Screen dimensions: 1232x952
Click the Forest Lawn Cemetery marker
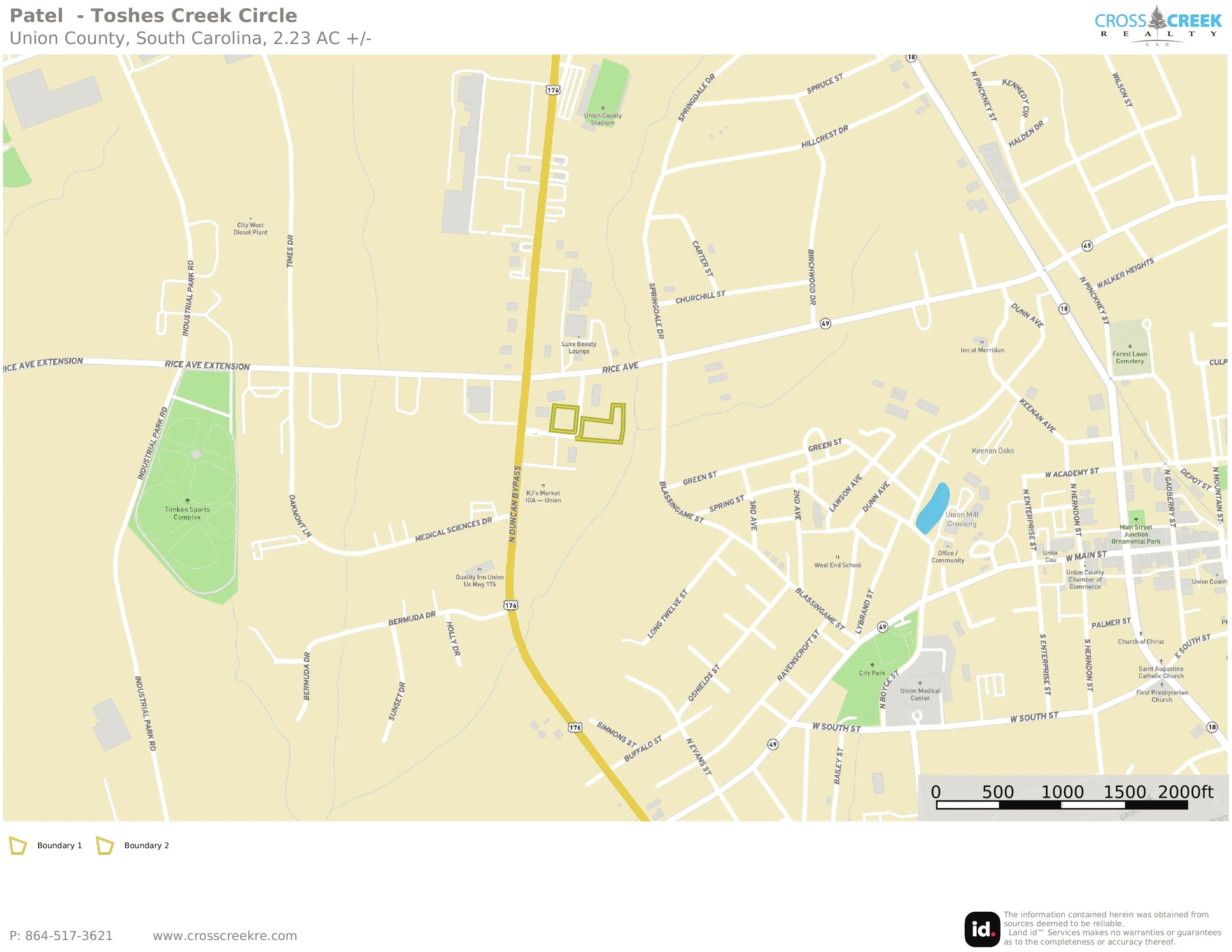click(x=1130, y=346)
